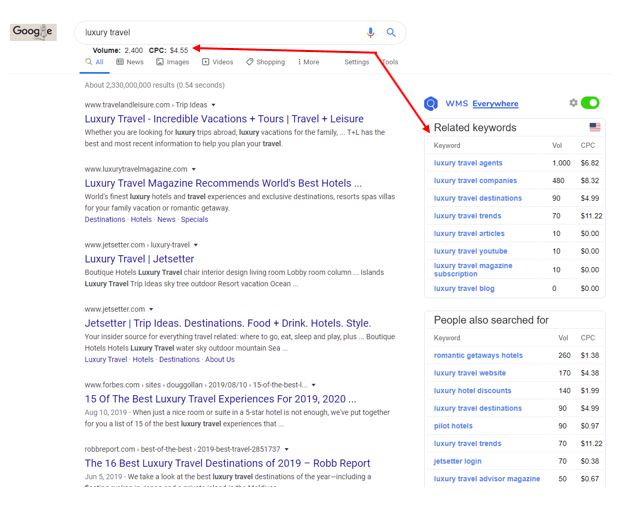The width and height of the screenshot is (628, 512).
Task: Click the '$1.38' CPC value
Action: (x=590, y=355)
